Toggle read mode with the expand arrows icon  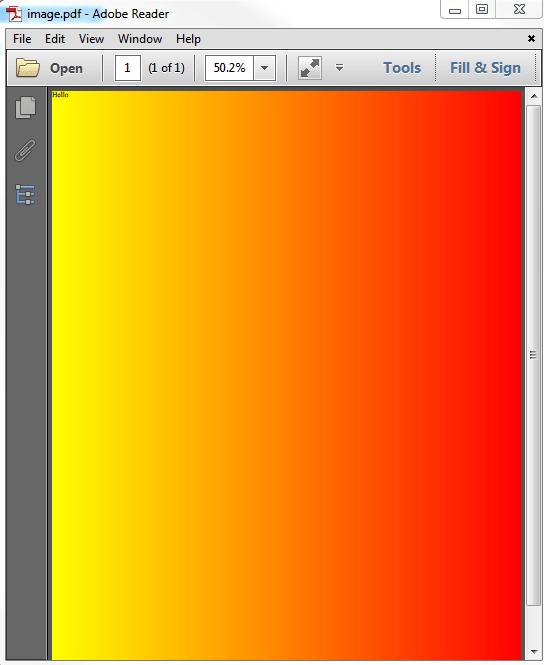pos(310,68)
